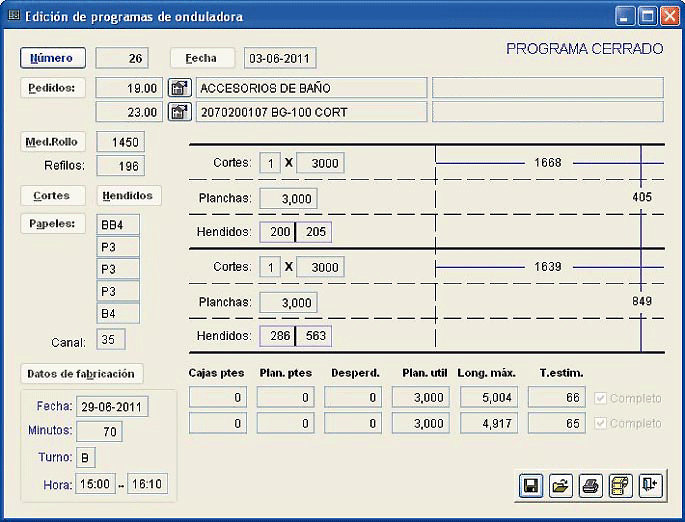Click the paper field B4

point(118,313)
